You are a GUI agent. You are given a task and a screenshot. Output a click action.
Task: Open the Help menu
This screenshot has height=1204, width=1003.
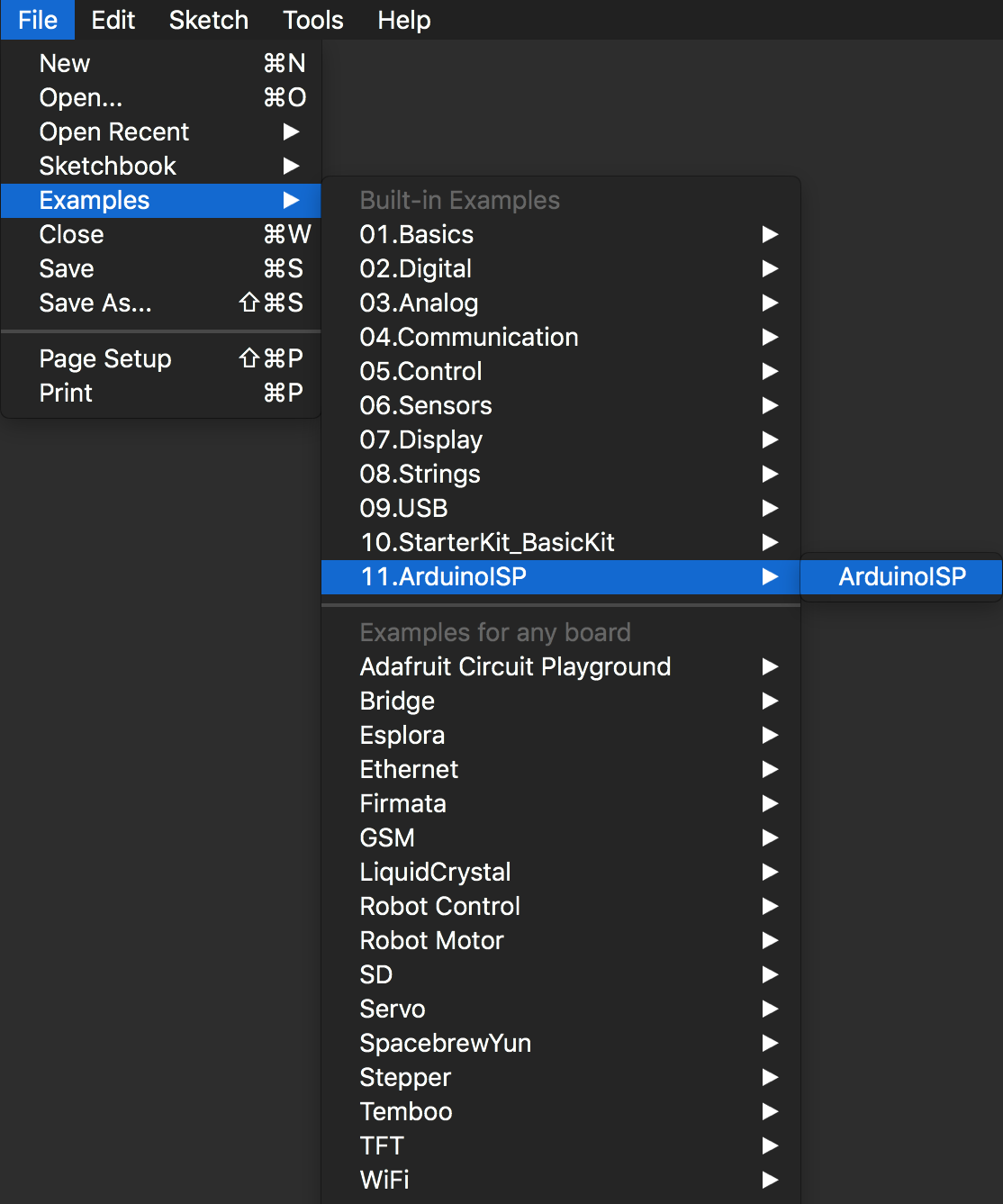pyautogui.click(x=403, y=20)
